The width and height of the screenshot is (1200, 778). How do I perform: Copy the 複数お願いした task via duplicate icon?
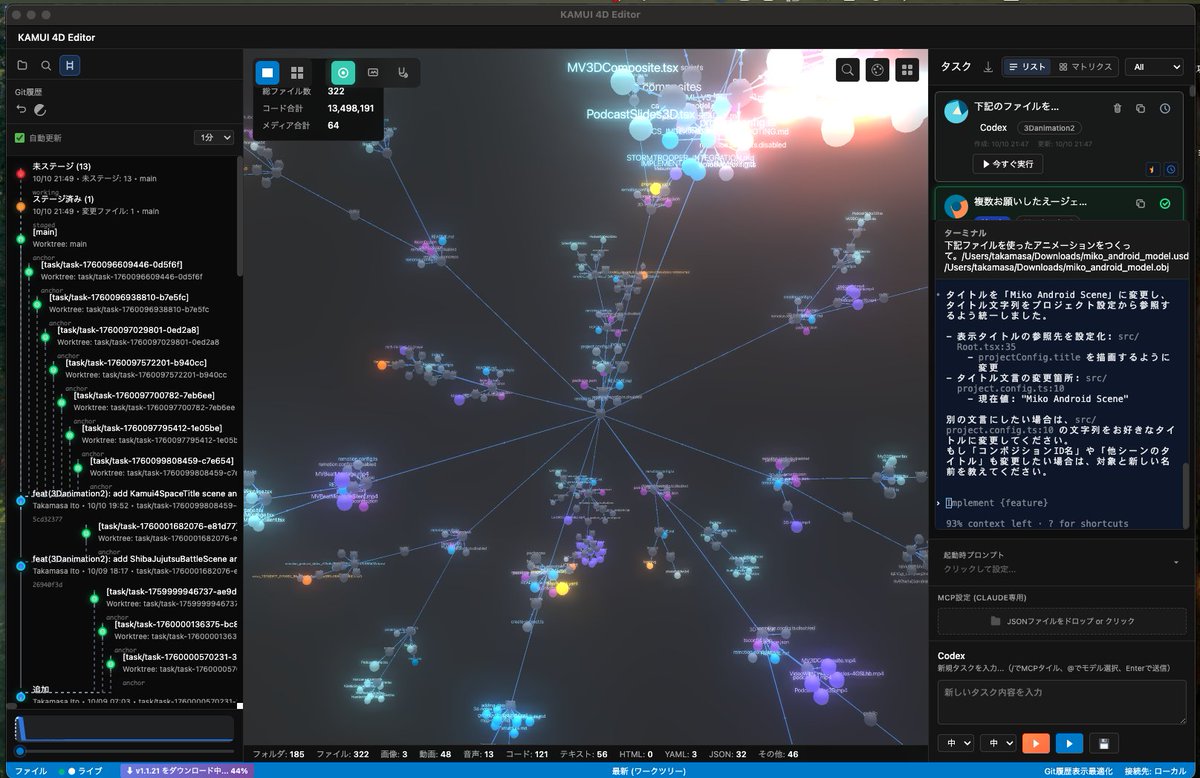(1141, 203)
